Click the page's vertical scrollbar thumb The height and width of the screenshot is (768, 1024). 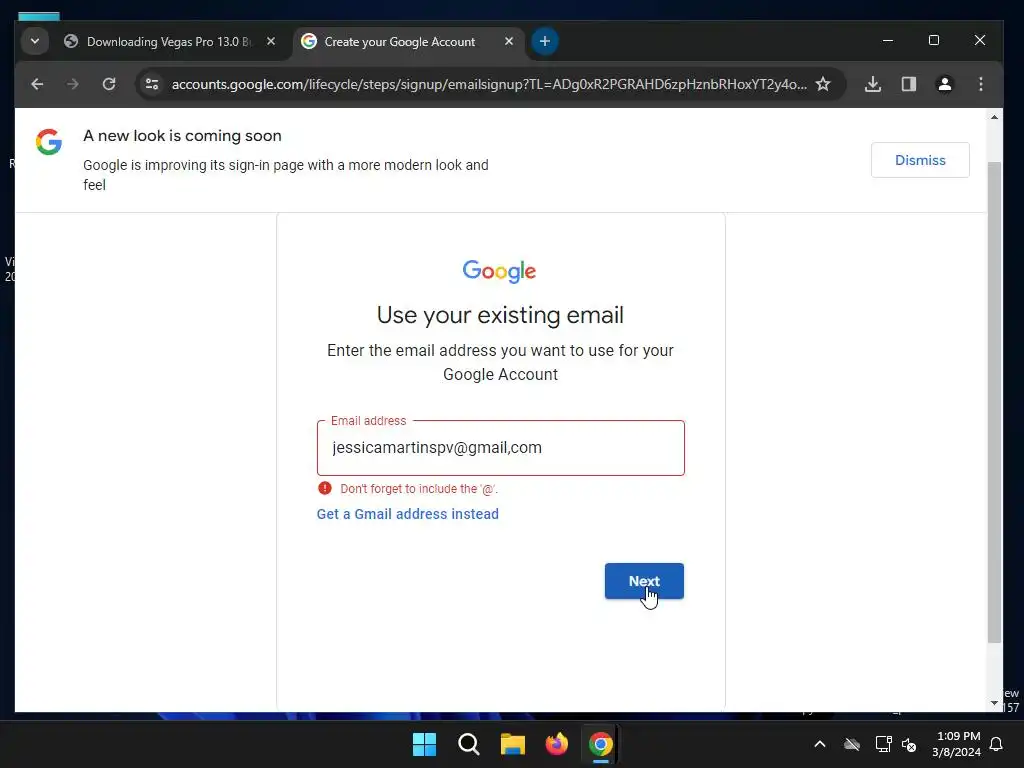click(x=994, y=402)
